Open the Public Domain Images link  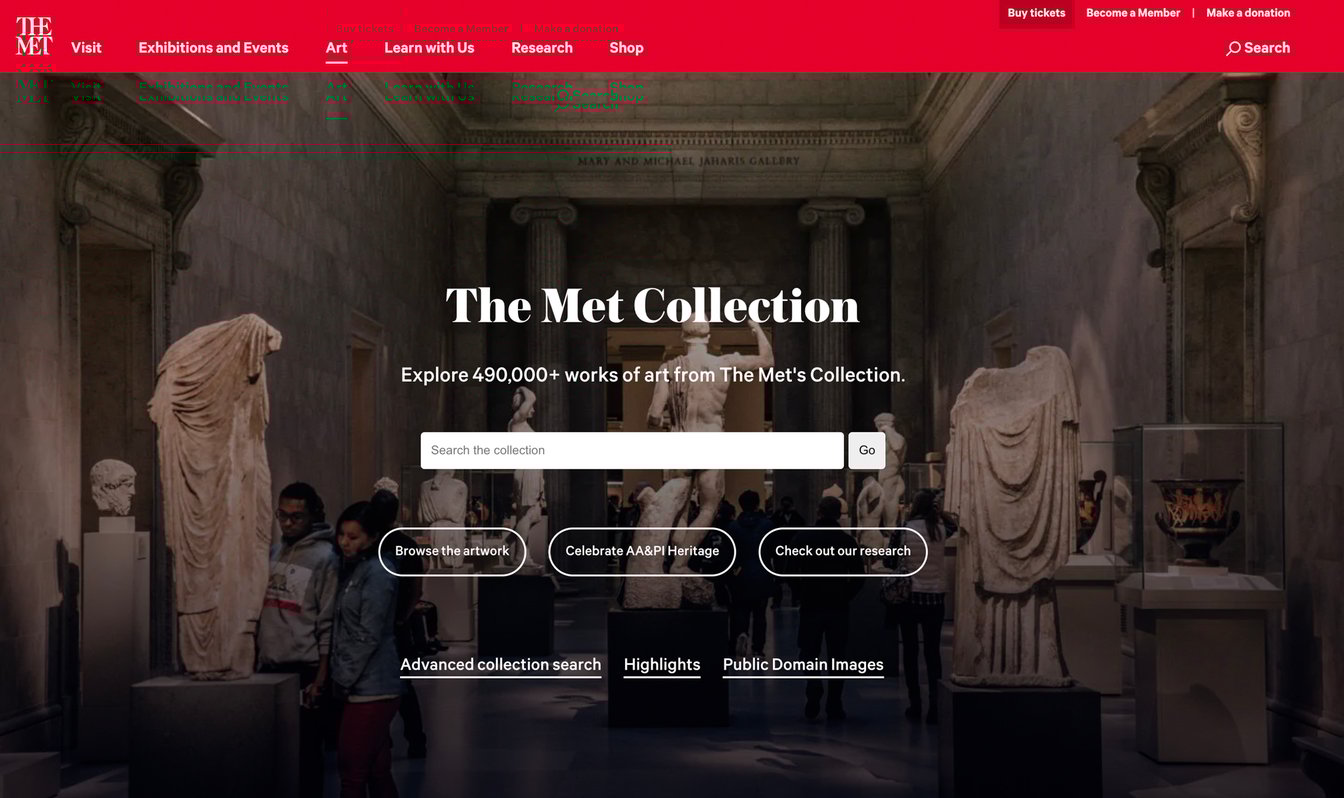tap(803, 665)
